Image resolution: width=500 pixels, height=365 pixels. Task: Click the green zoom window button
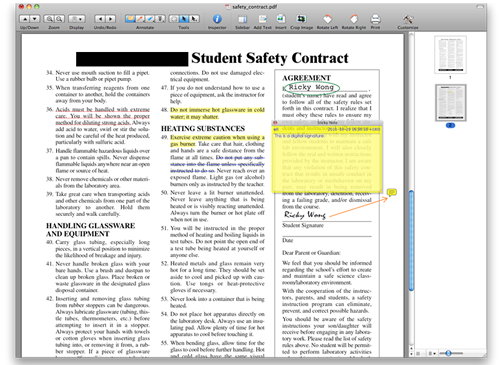pyautogui.click(x=37, y=6)
